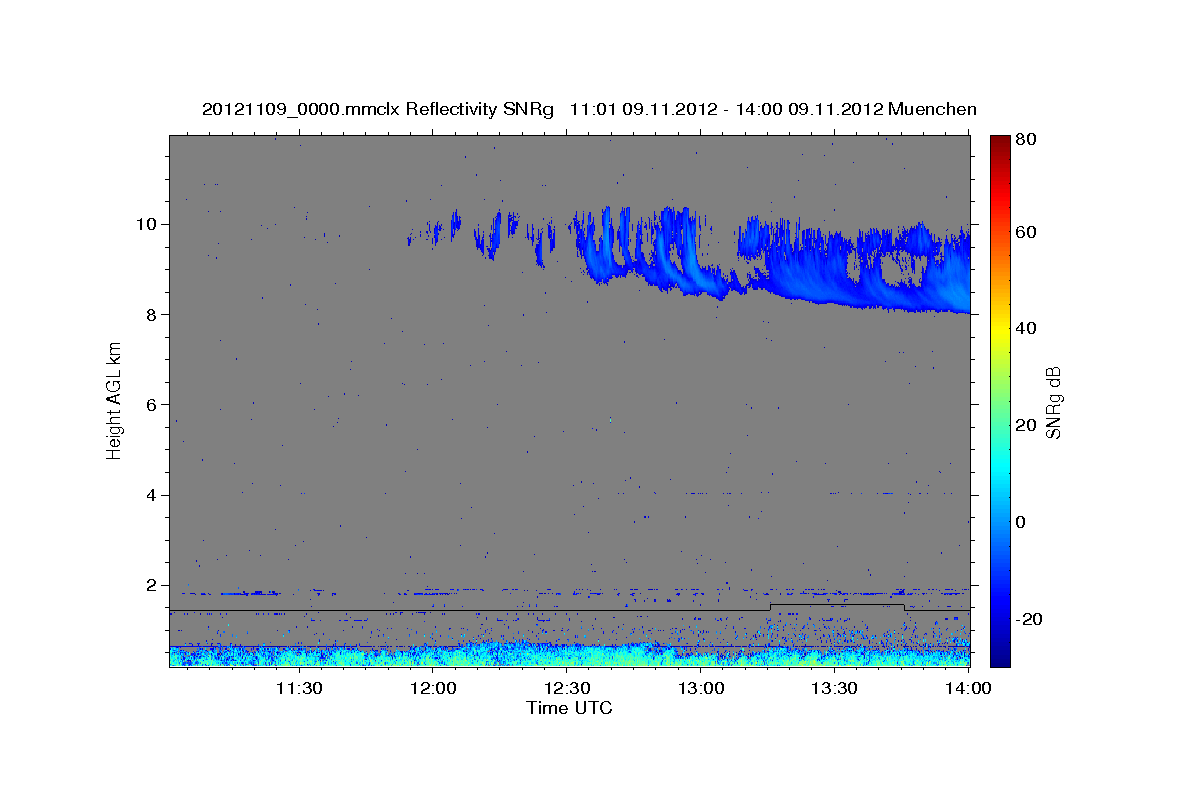
Task: Click the height axis label 8
Action: 153,314
